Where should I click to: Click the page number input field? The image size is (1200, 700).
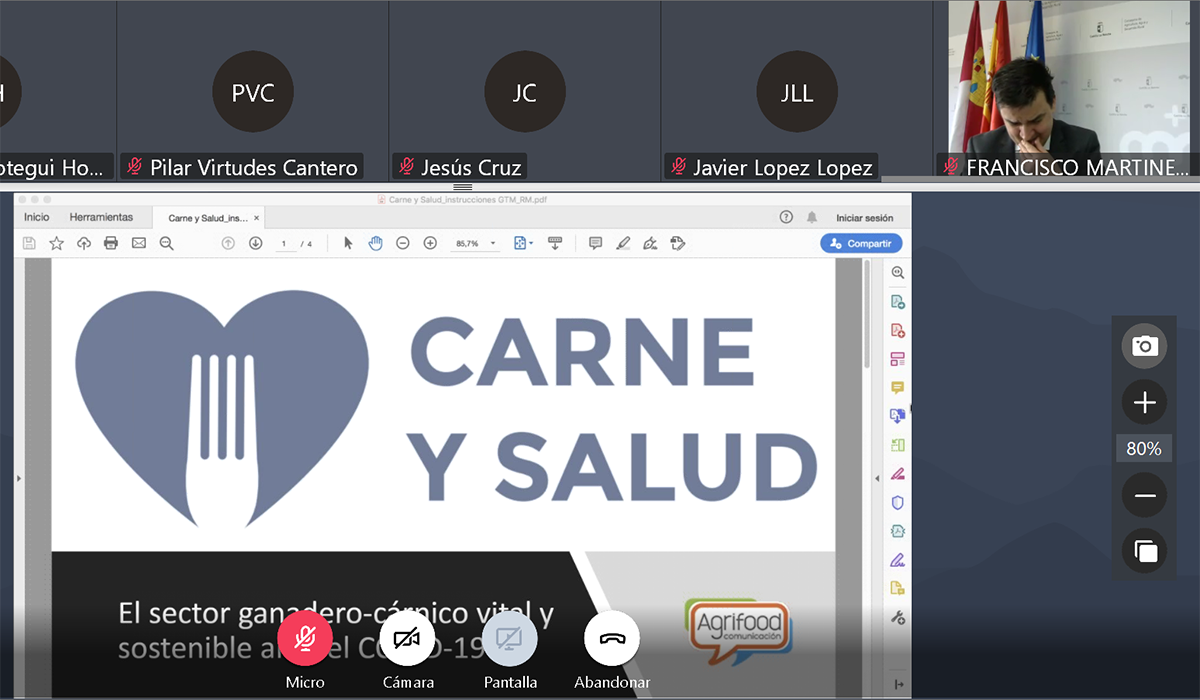tap(285, 243)
